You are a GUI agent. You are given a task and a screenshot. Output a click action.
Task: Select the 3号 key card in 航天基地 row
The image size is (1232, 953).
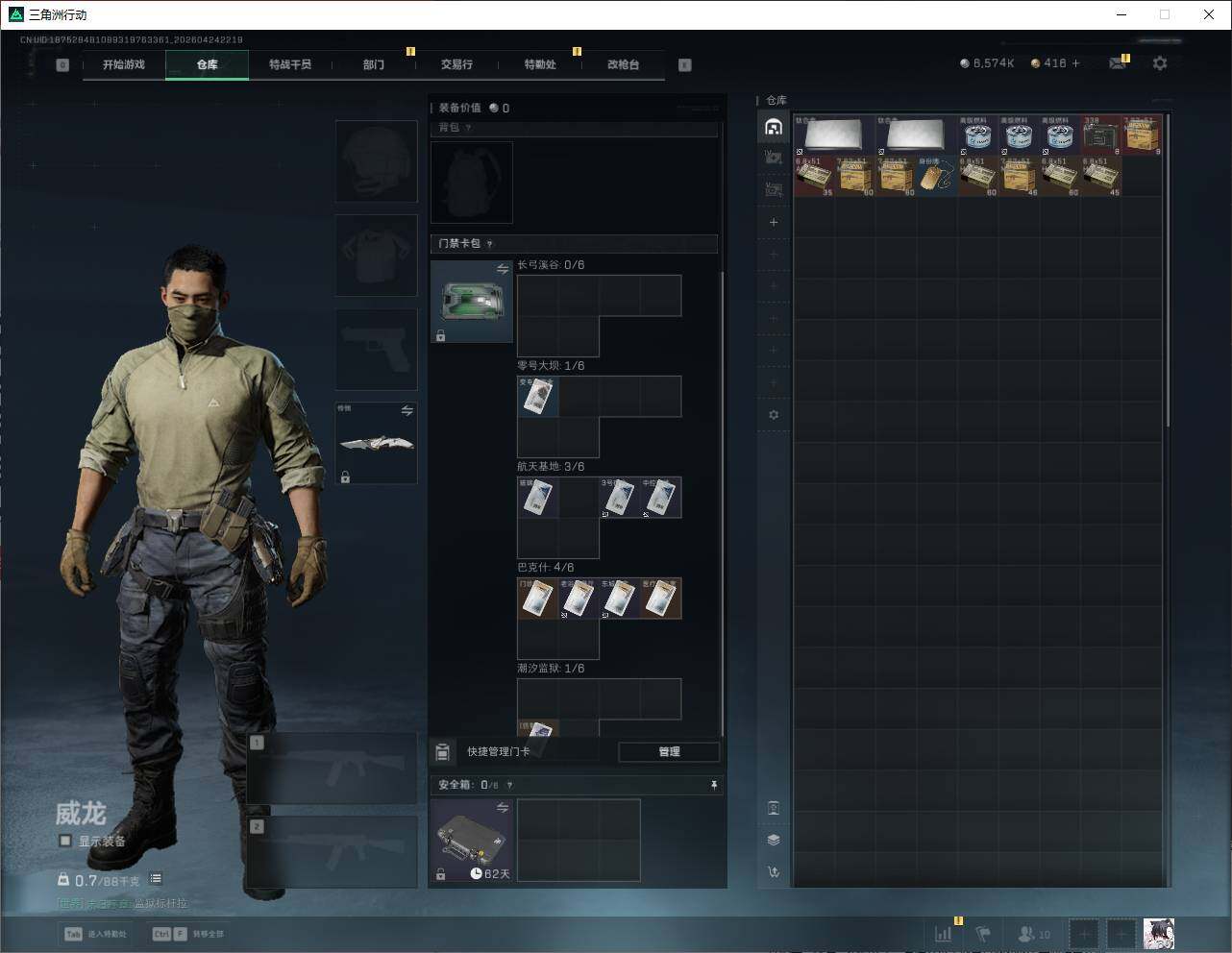620,498
